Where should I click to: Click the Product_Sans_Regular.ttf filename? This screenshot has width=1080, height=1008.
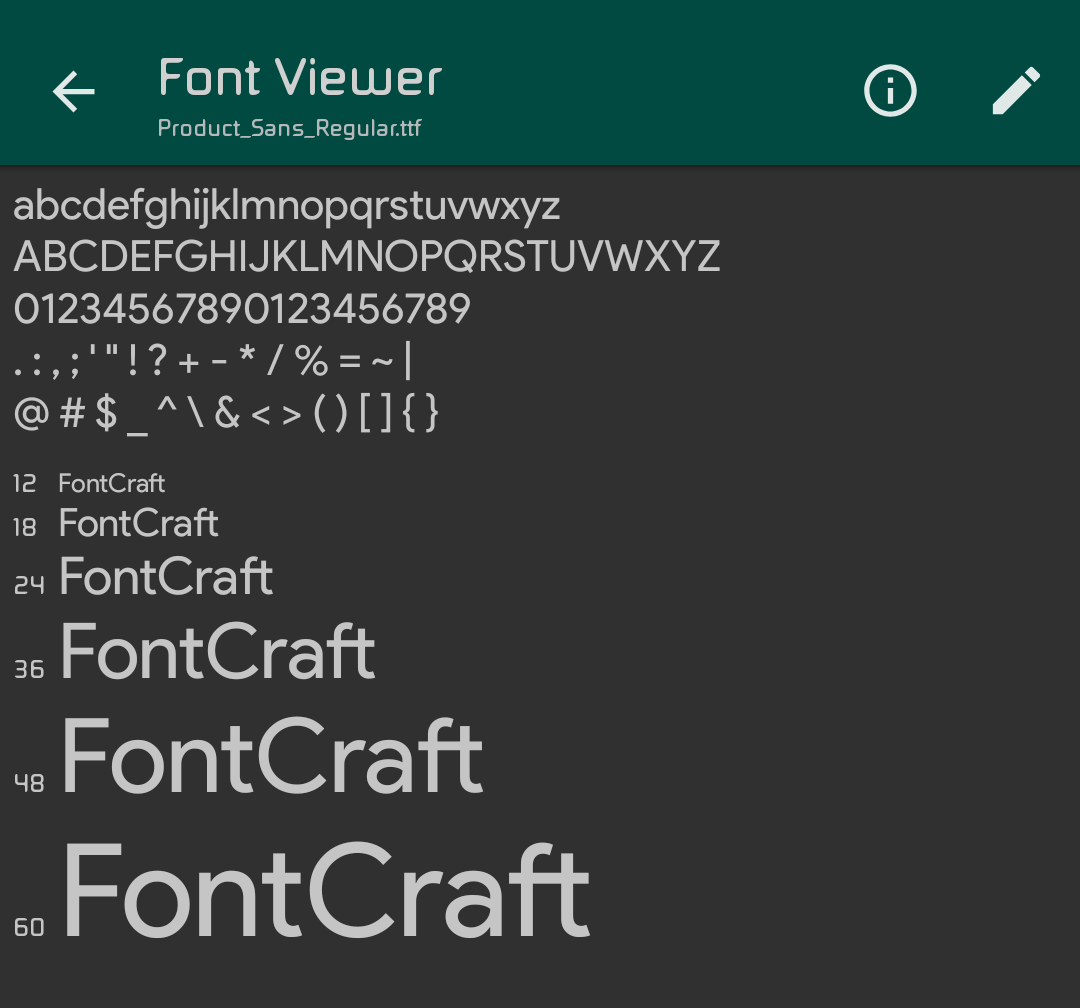click(289, 128)
